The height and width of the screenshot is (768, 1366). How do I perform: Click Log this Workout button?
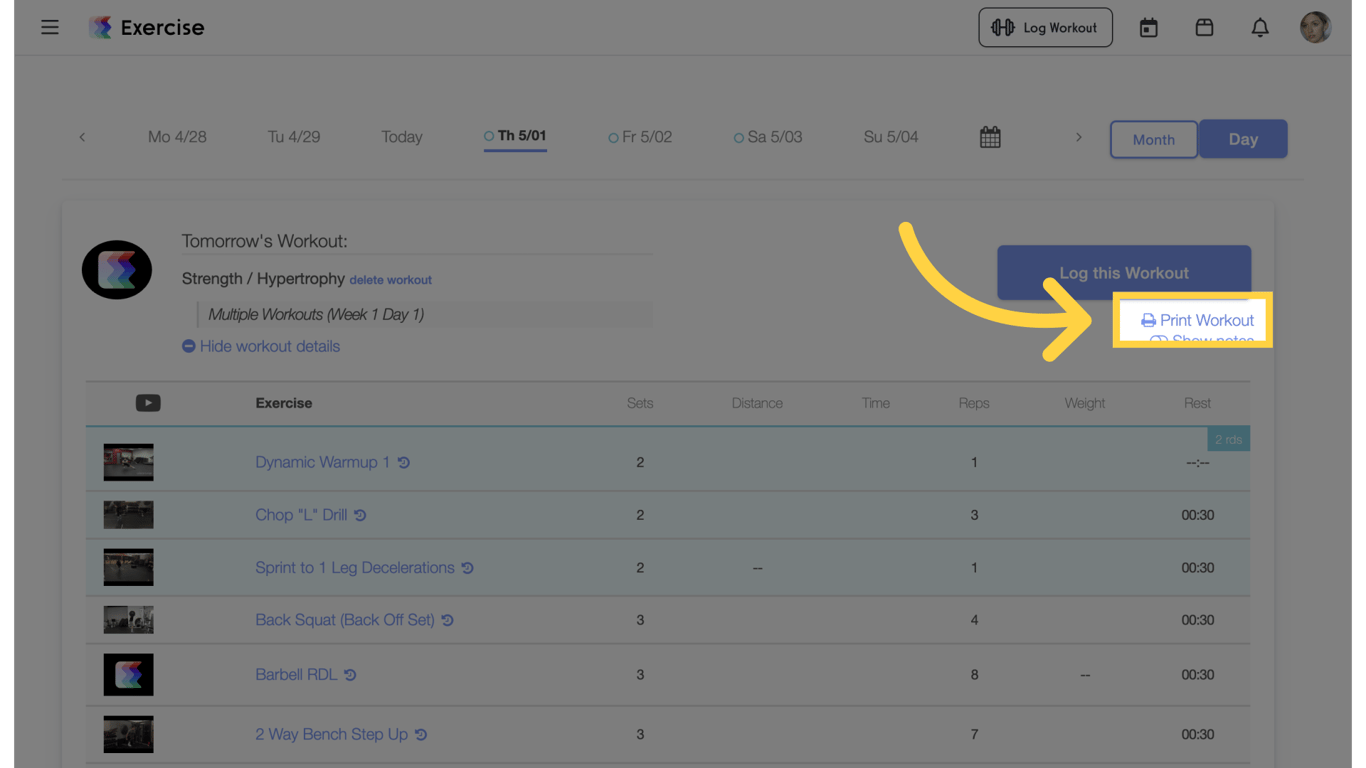tap(1124, 273)
